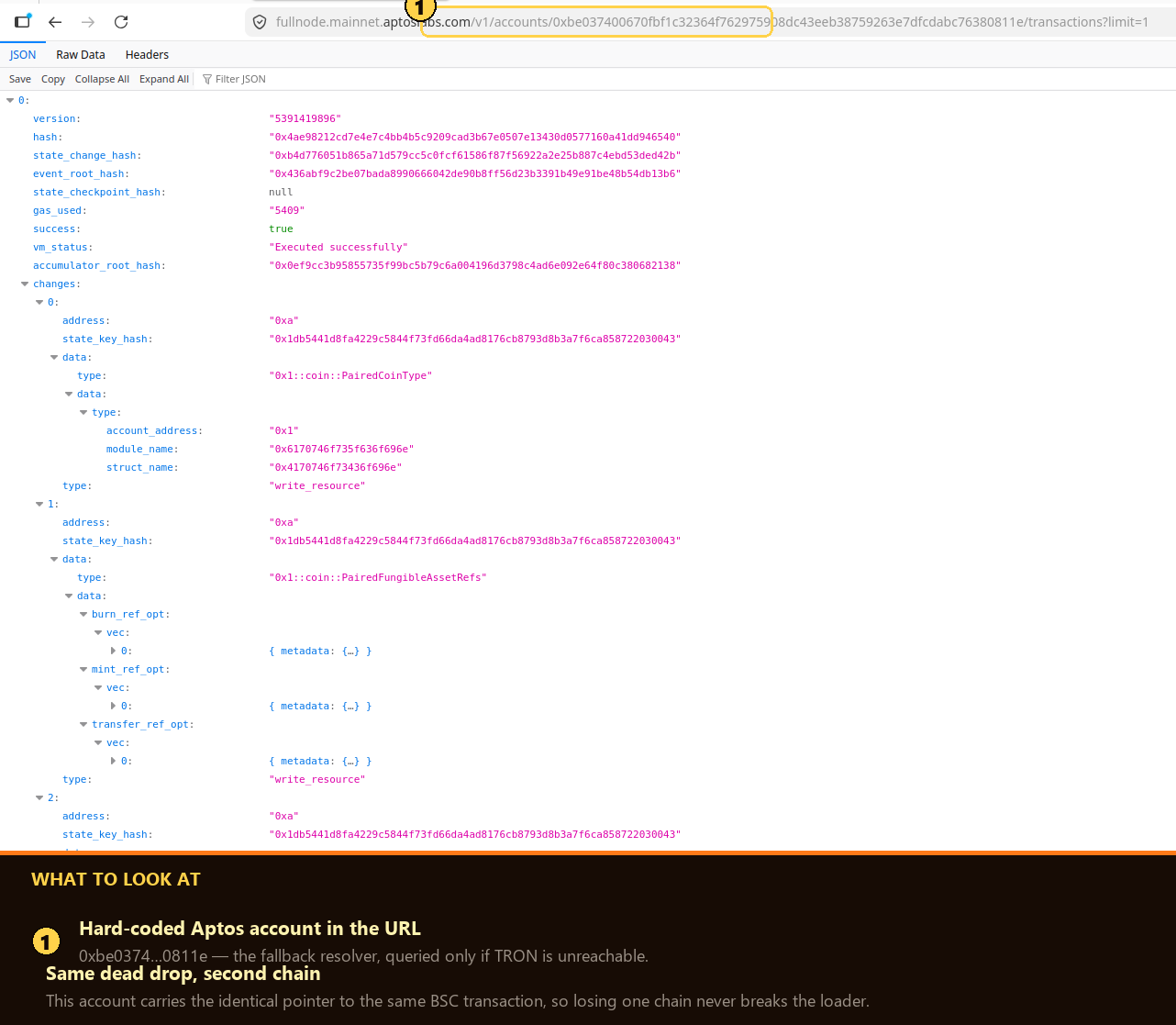The width and height of the screenshot is (1176, 1025).
Task: Collapse changes item 1
Action: click(x=39, y=504)
